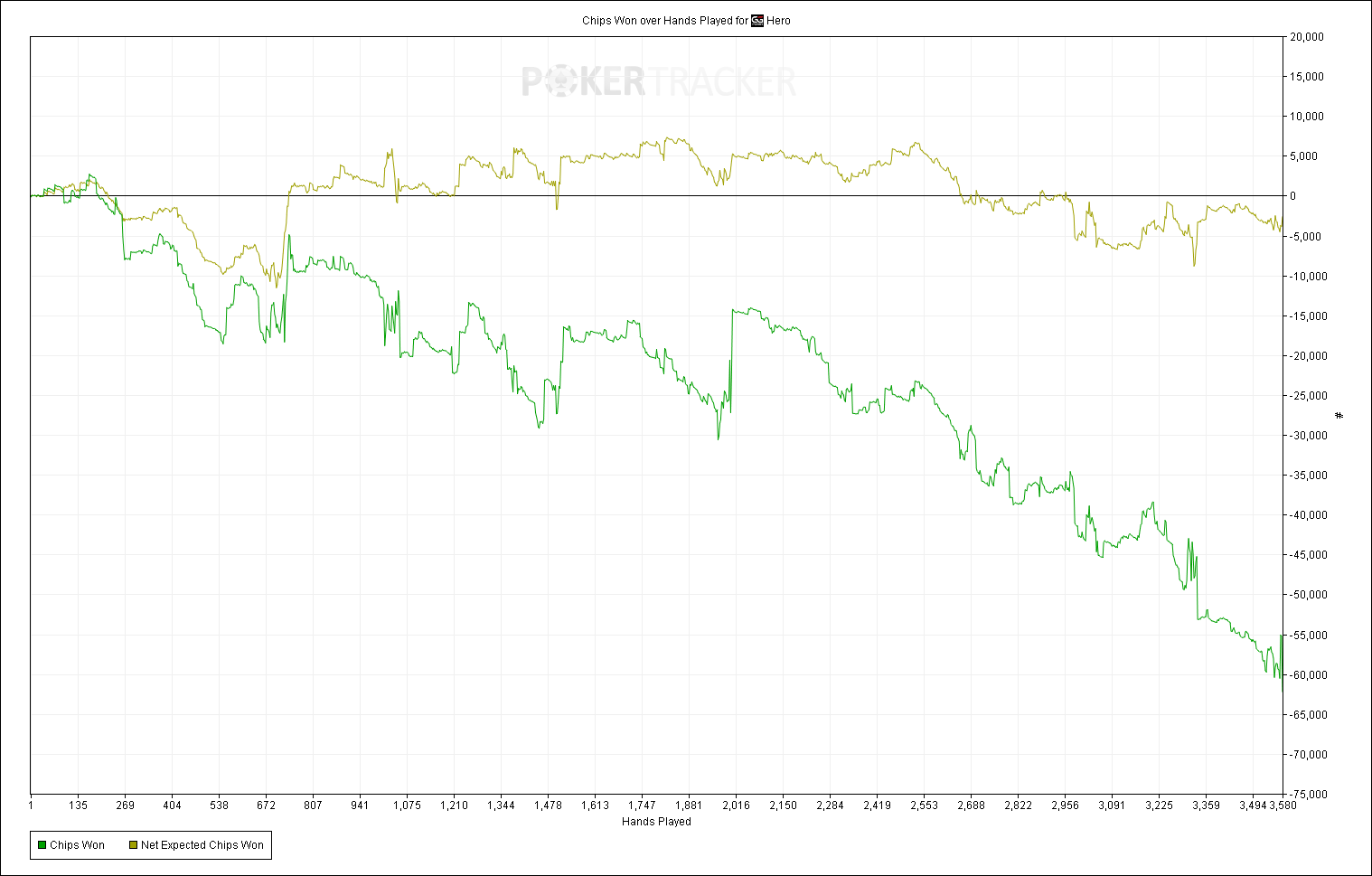Click the x-axis tick label '135'
1372x876 pixels.
79,805
